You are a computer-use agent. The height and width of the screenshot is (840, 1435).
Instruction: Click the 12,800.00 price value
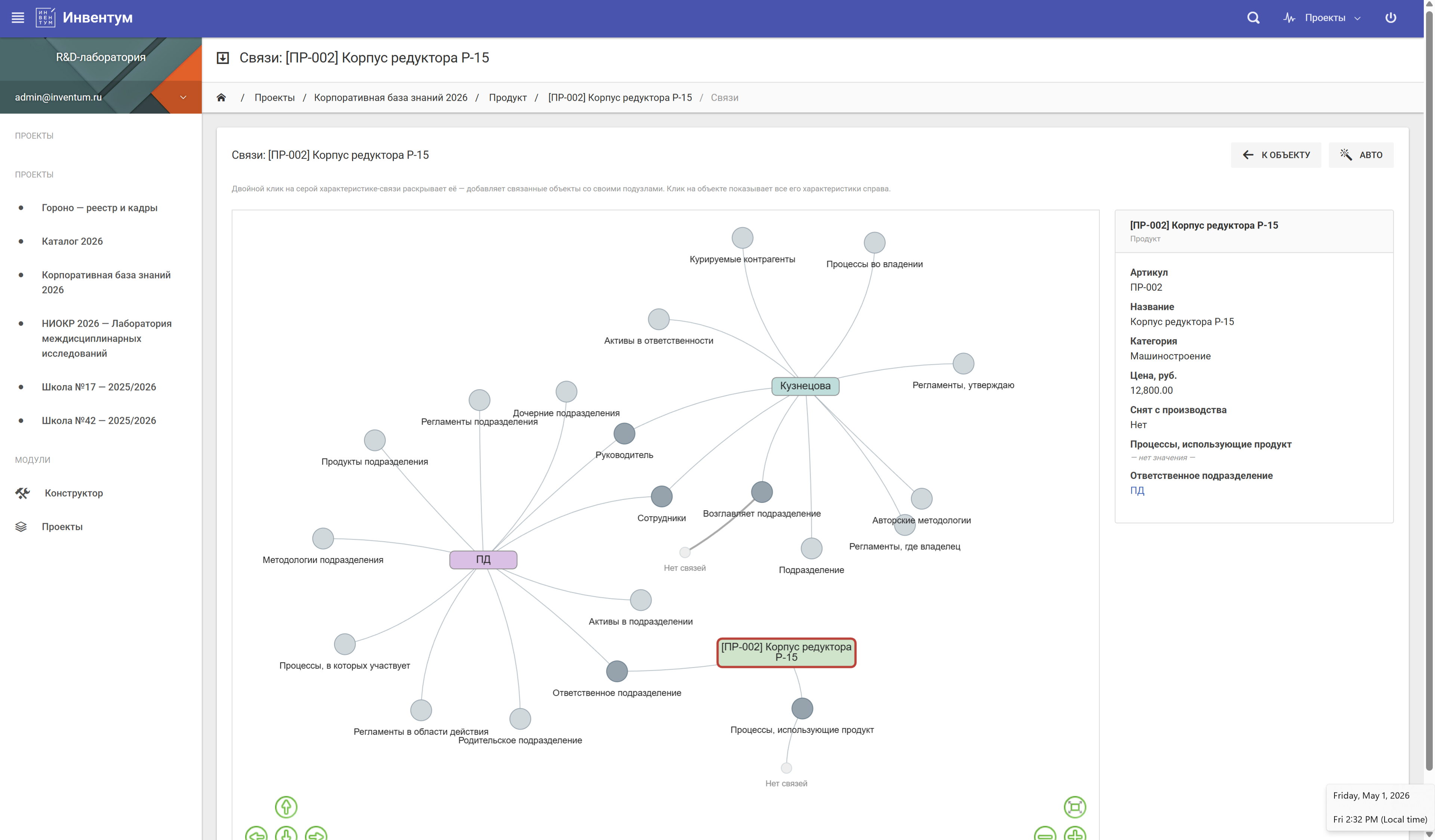[x=1151, y=390]
